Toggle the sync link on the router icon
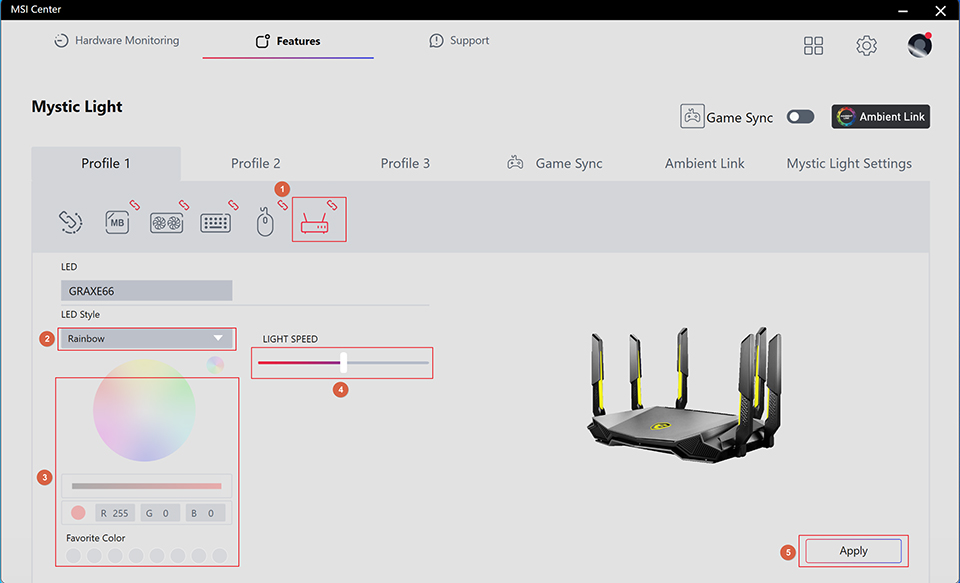Image resolution: width=960 pixels, height=583 pixels. click(x=332, y=205)
